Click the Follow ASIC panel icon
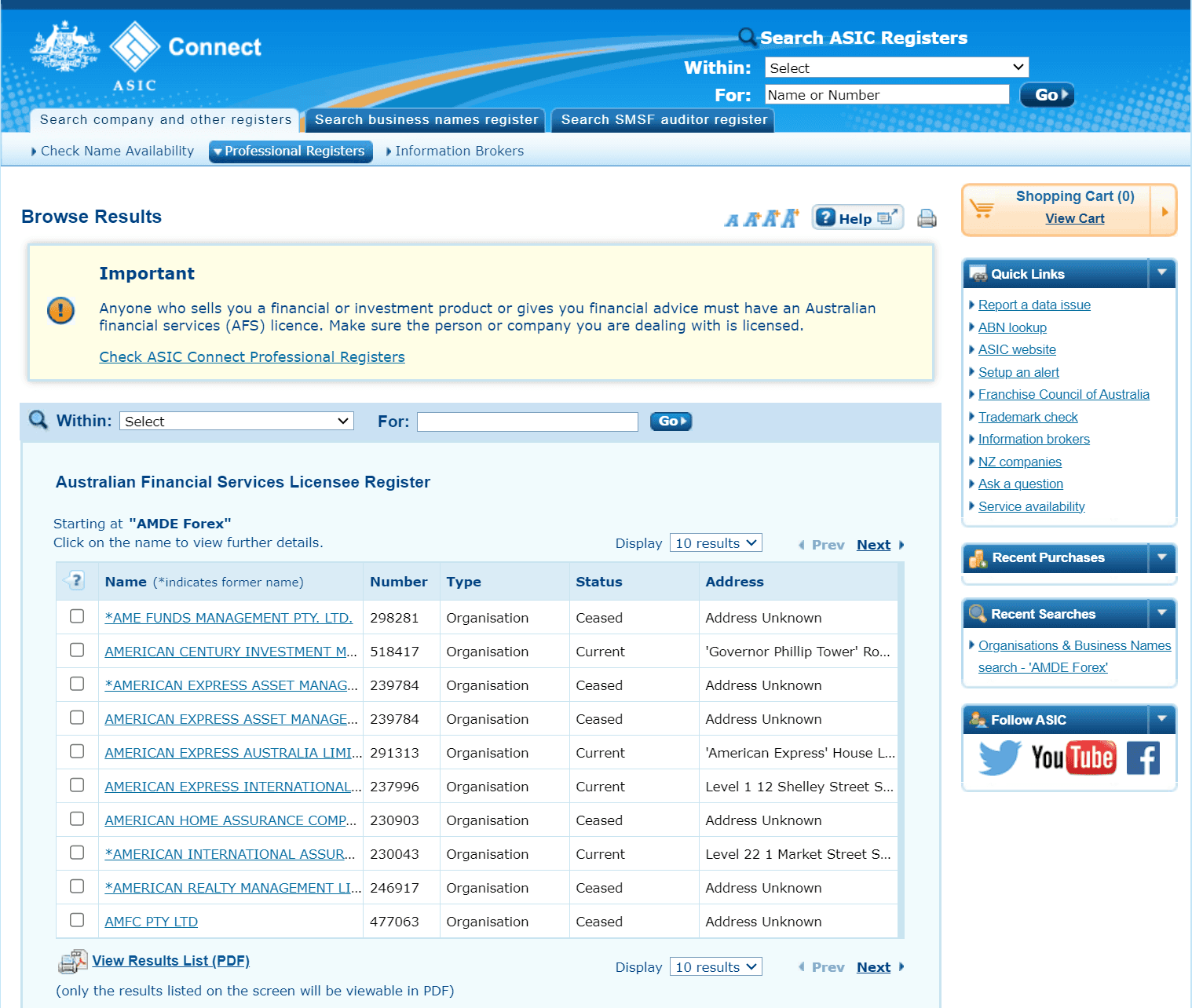The height and width of the screenshot is (1008, 1192). click(978, 719)
